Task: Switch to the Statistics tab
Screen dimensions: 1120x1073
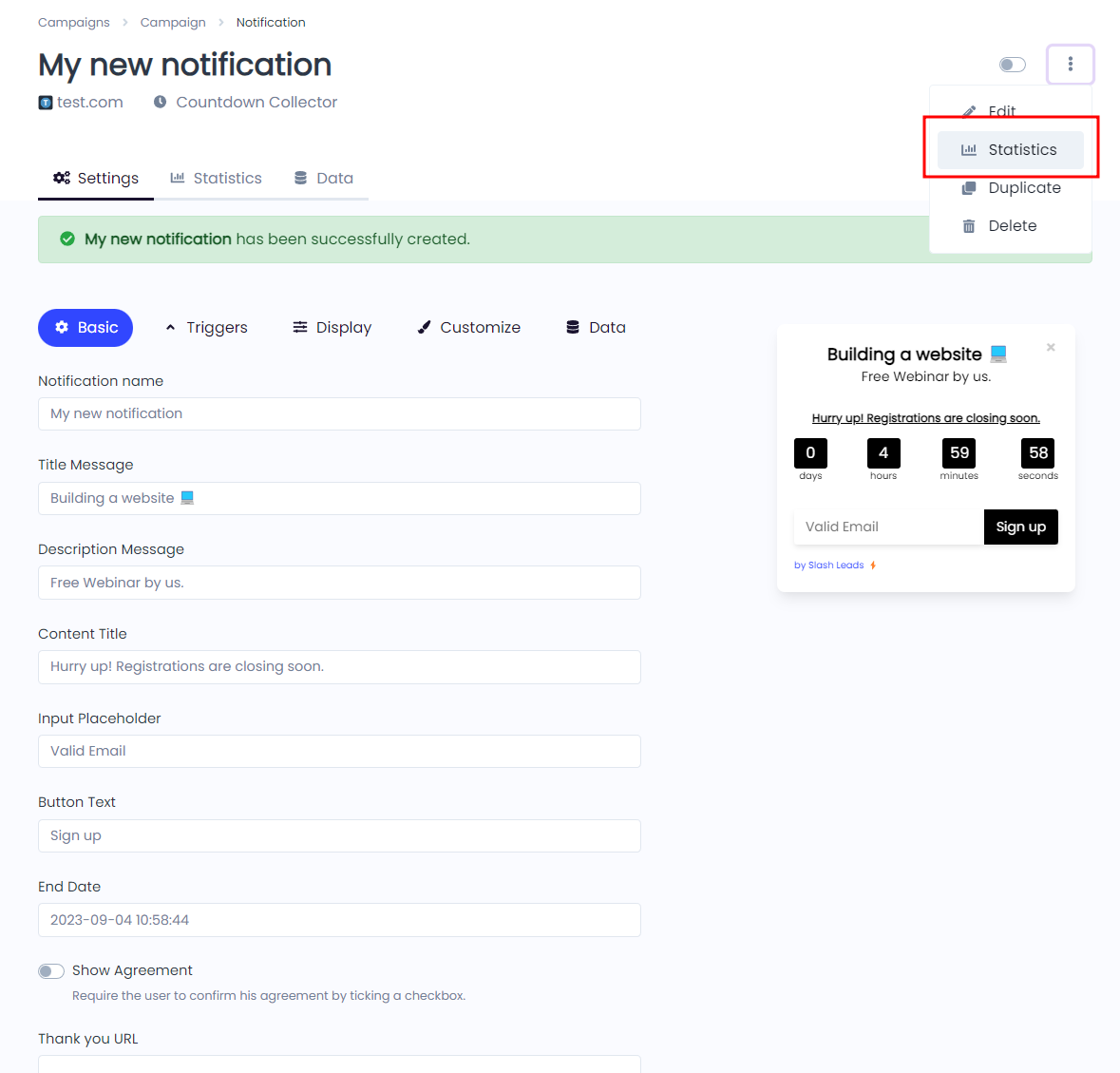Action: [217, 178]
